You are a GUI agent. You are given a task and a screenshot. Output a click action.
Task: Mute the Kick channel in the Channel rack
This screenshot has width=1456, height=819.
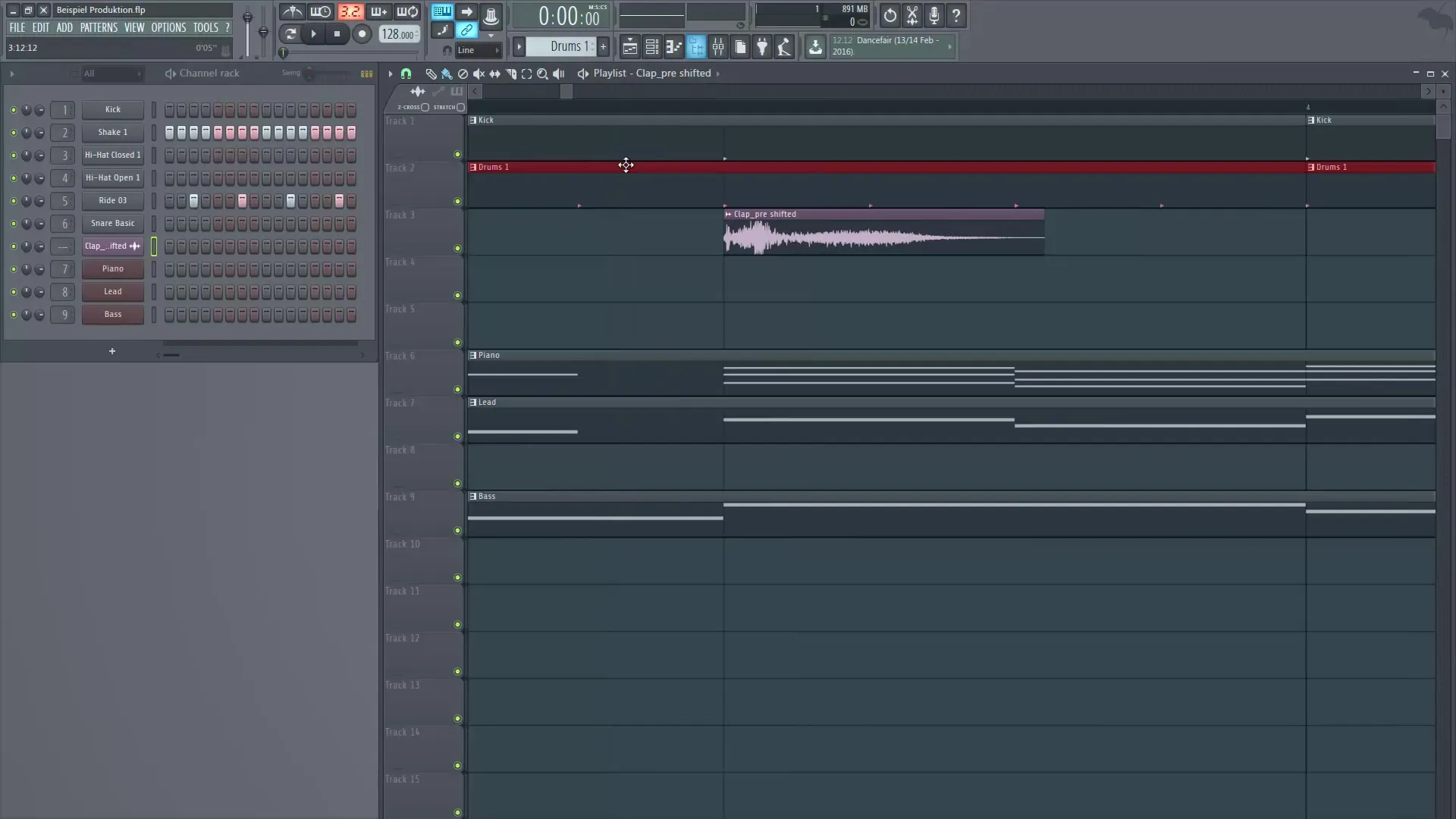click(13, 109)
